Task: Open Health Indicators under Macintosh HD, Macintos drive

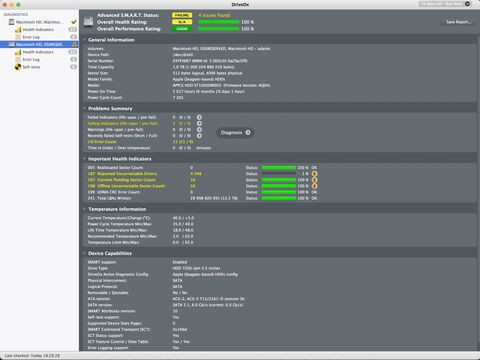Action: [x=38, y=30]
